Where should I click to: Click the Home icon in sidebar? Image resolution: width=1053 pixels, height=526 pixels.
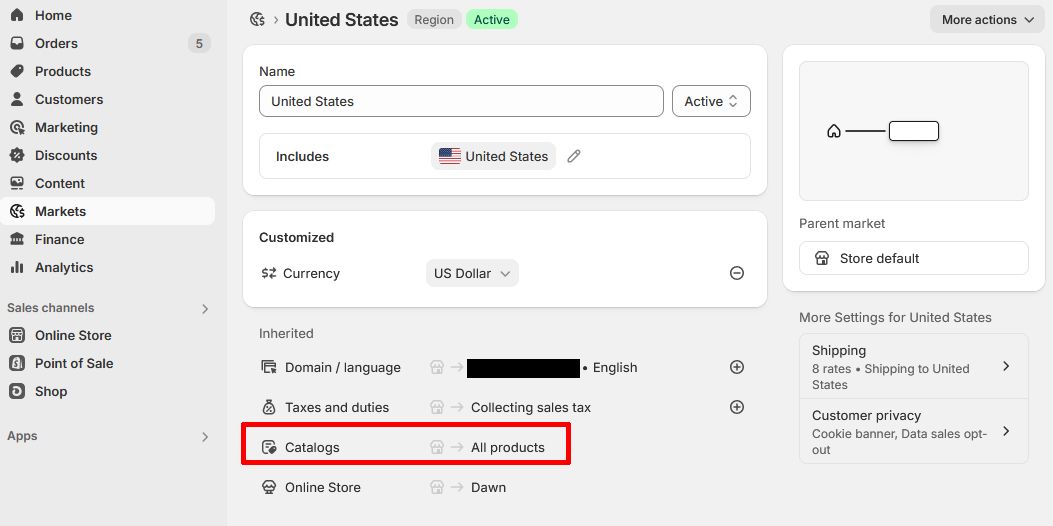click(17, 15)
